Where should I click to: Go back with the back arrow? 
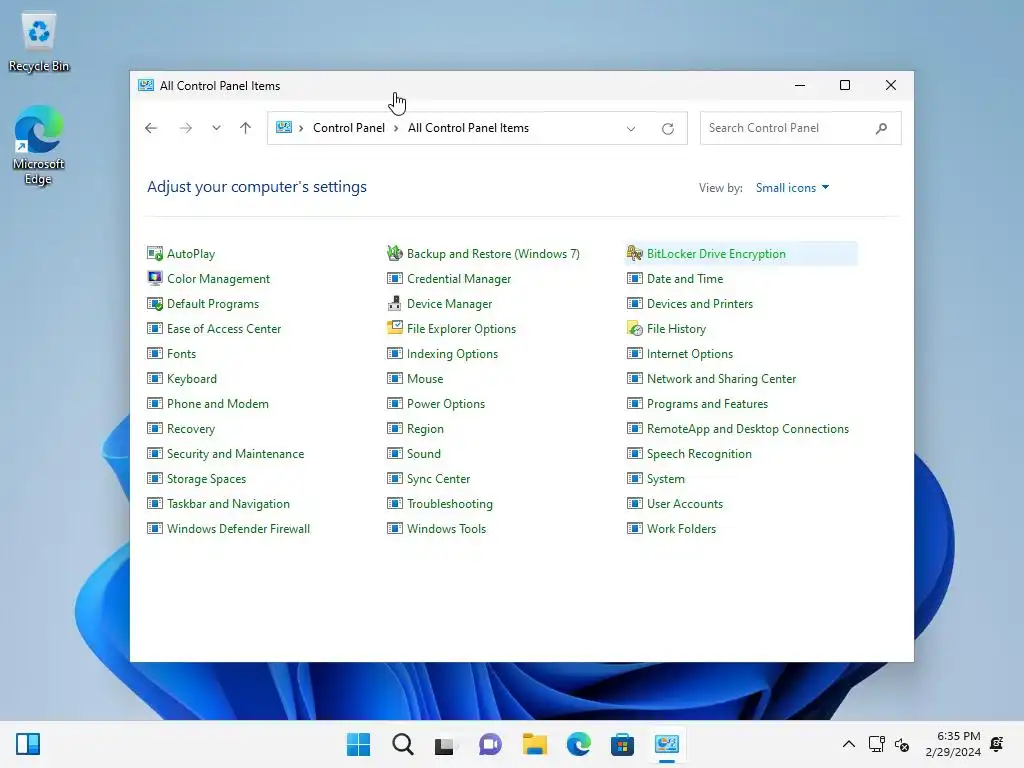151,128
